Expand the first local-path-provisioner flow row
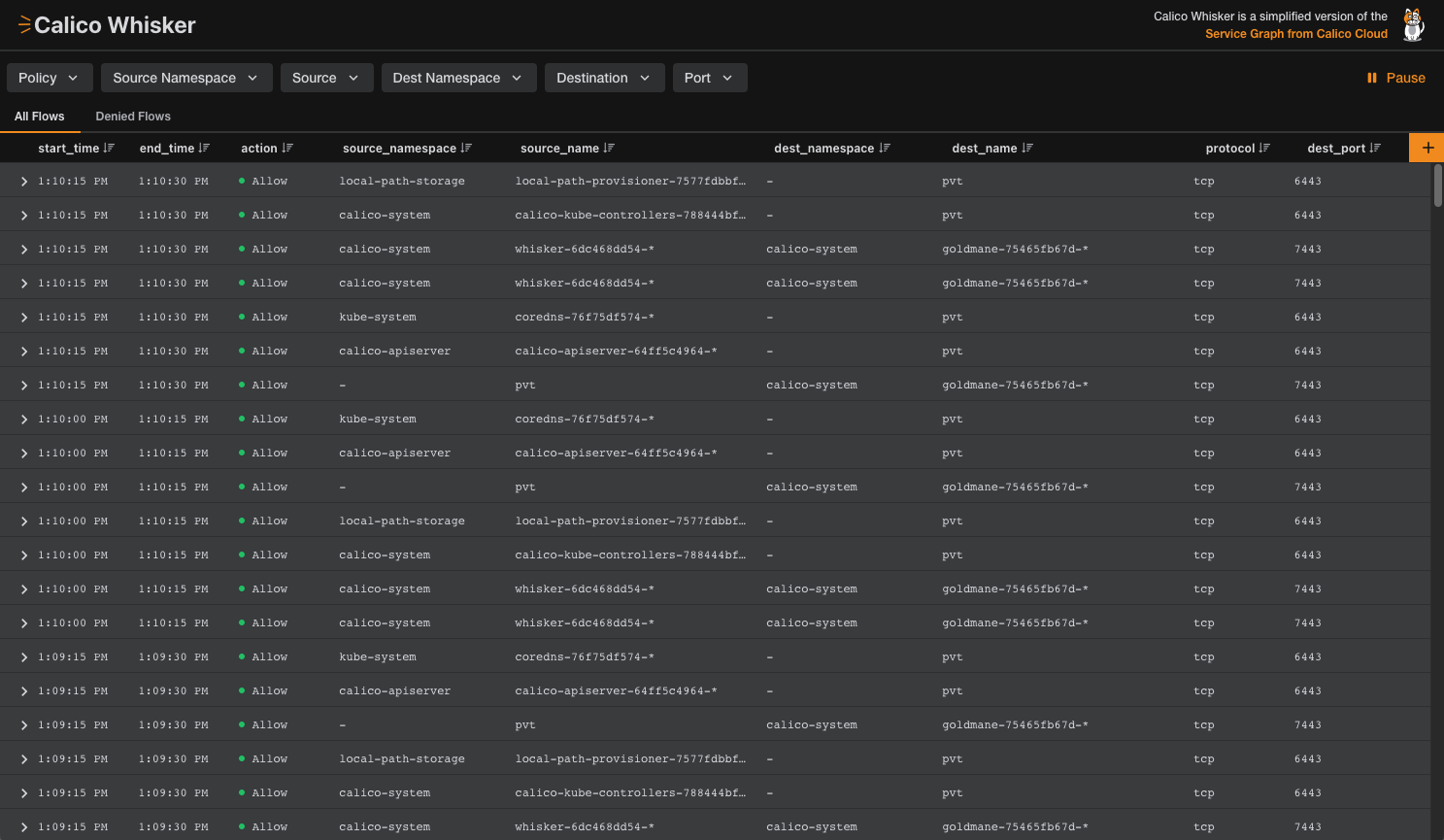Viewport: 1444px width, 840px height. 24,182
